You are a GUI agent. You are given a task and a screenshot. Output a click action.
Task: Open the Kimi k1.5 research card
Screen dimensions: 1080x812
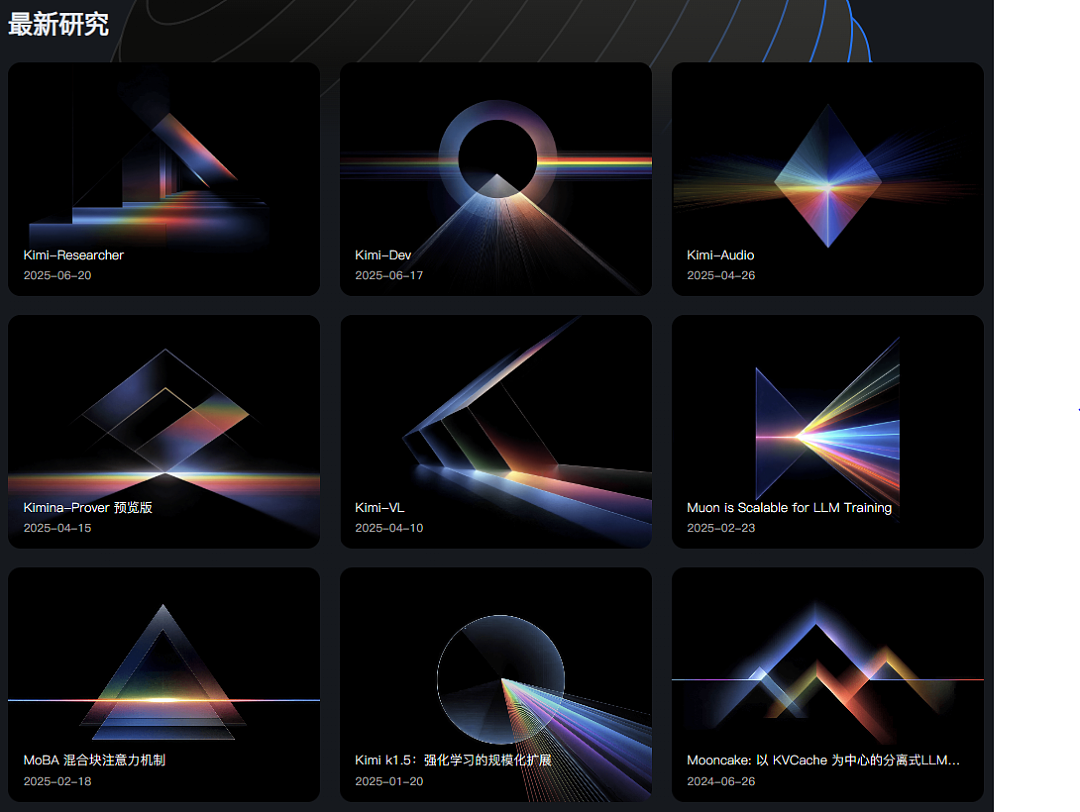tap(496, 685)
